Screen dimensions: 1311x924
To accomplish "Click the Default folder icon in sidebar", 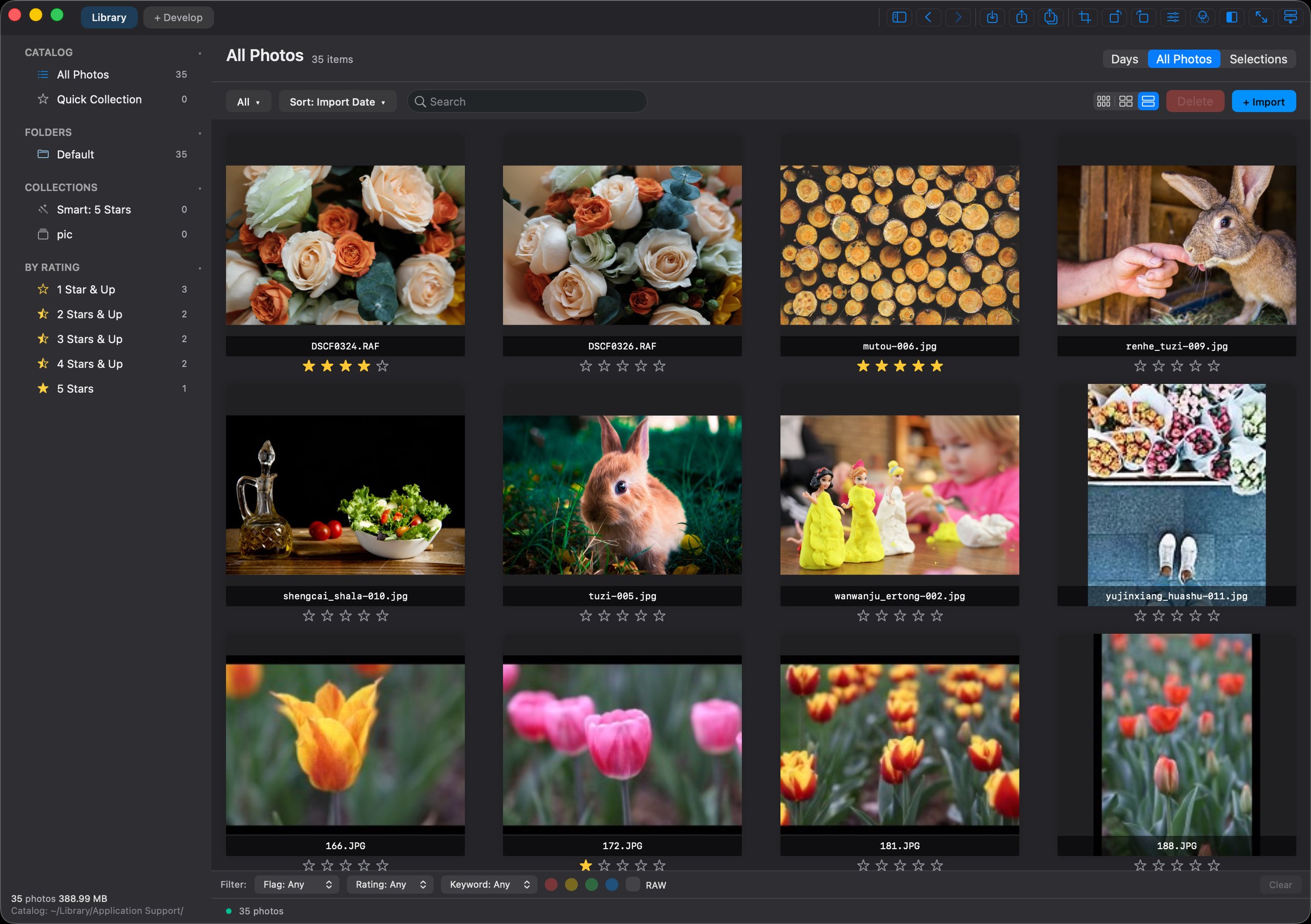I will [x=43, y=154].
